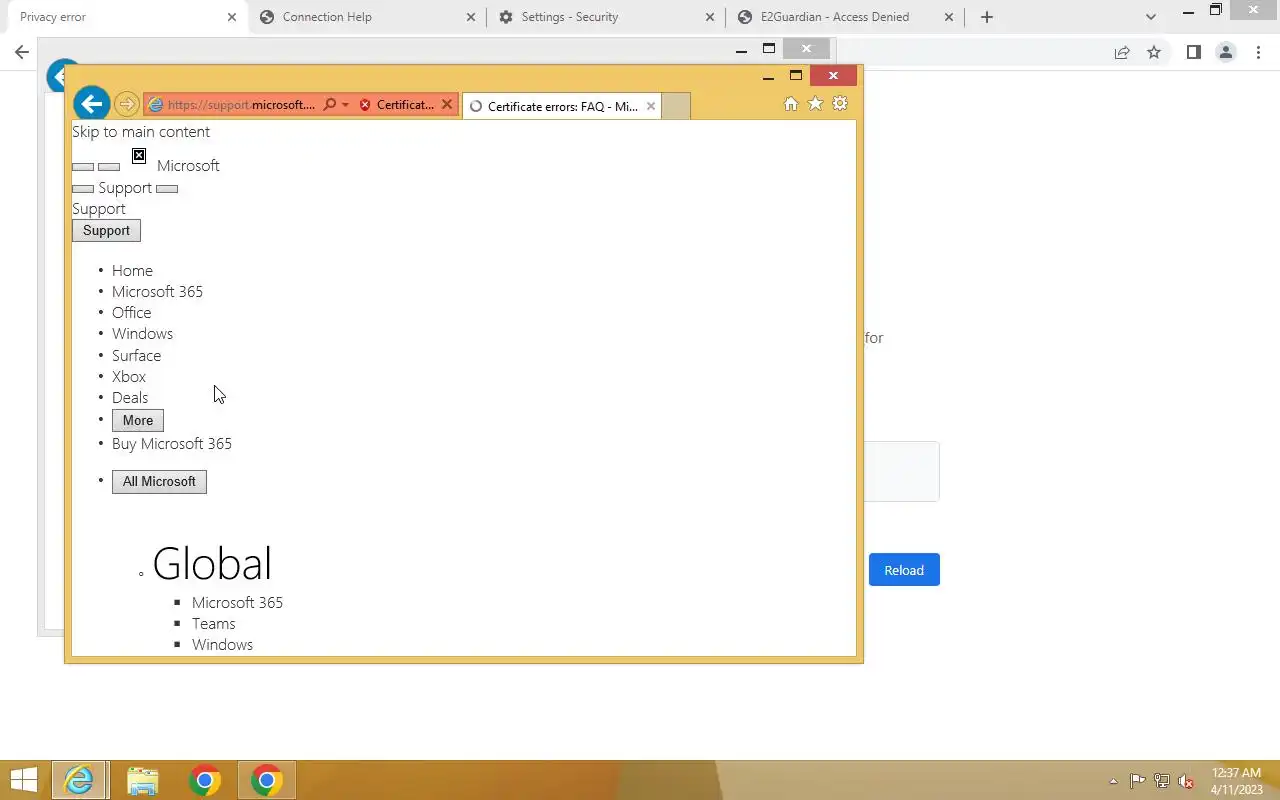Click the volume speaker tray icon

[1186, 781]
